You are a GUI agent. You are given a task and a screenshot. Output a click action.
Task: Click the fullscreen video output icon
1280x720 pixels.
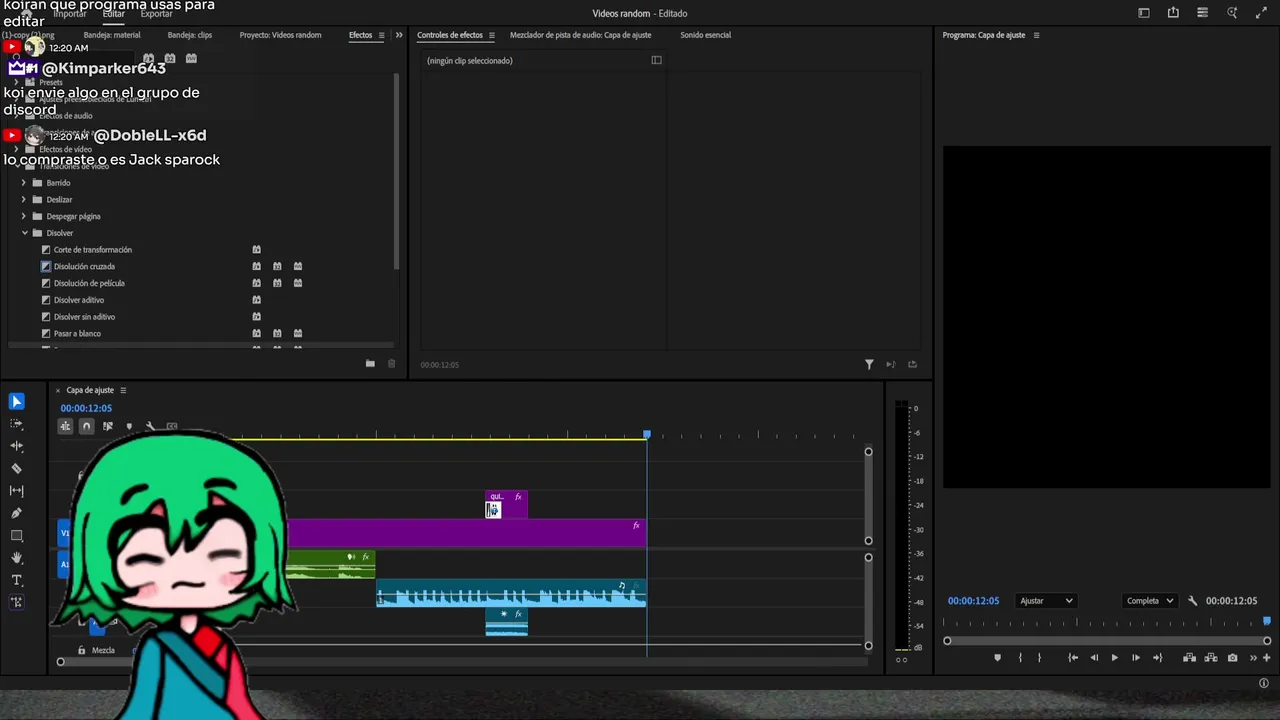pyautogui.click(x=1261, y=13)
